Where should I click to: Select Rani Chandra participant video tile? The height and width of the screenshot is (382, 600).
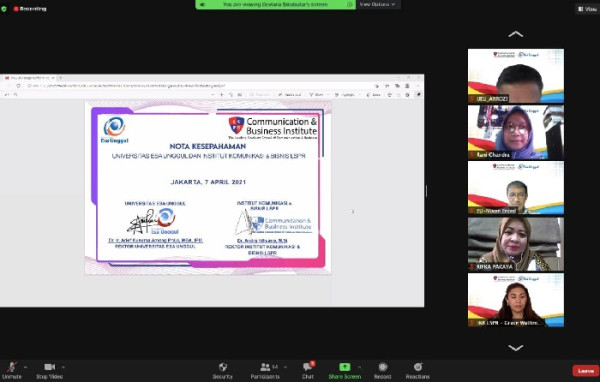515,132
